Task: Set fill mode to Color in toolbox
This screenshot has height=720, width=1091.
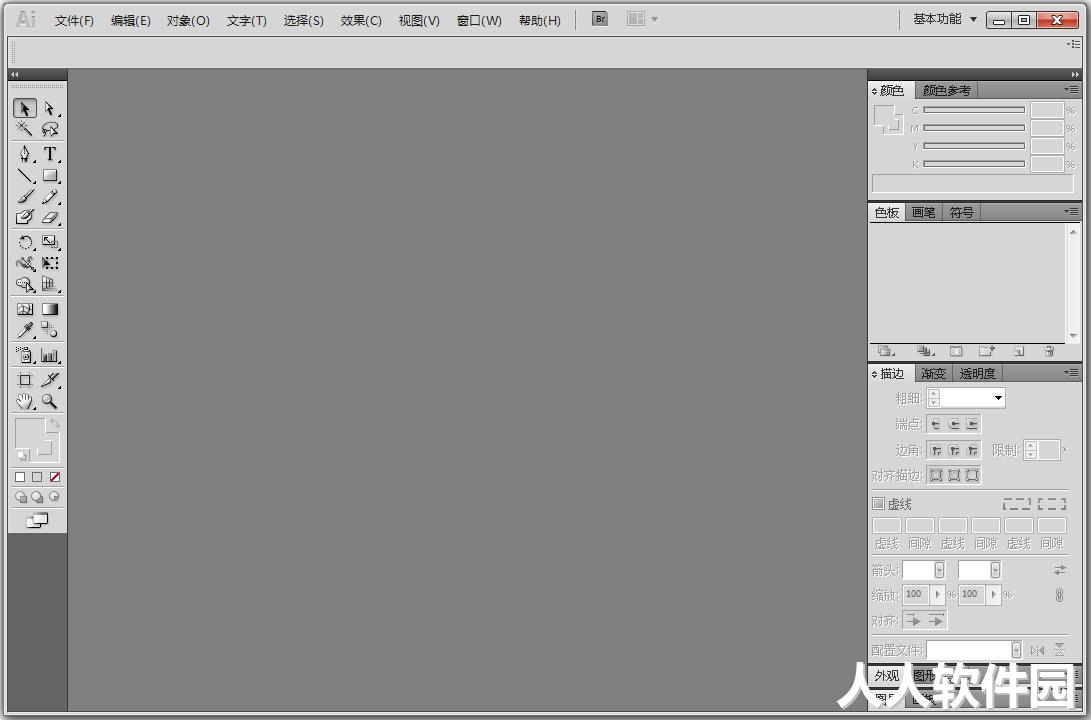Action: [20, 477]
